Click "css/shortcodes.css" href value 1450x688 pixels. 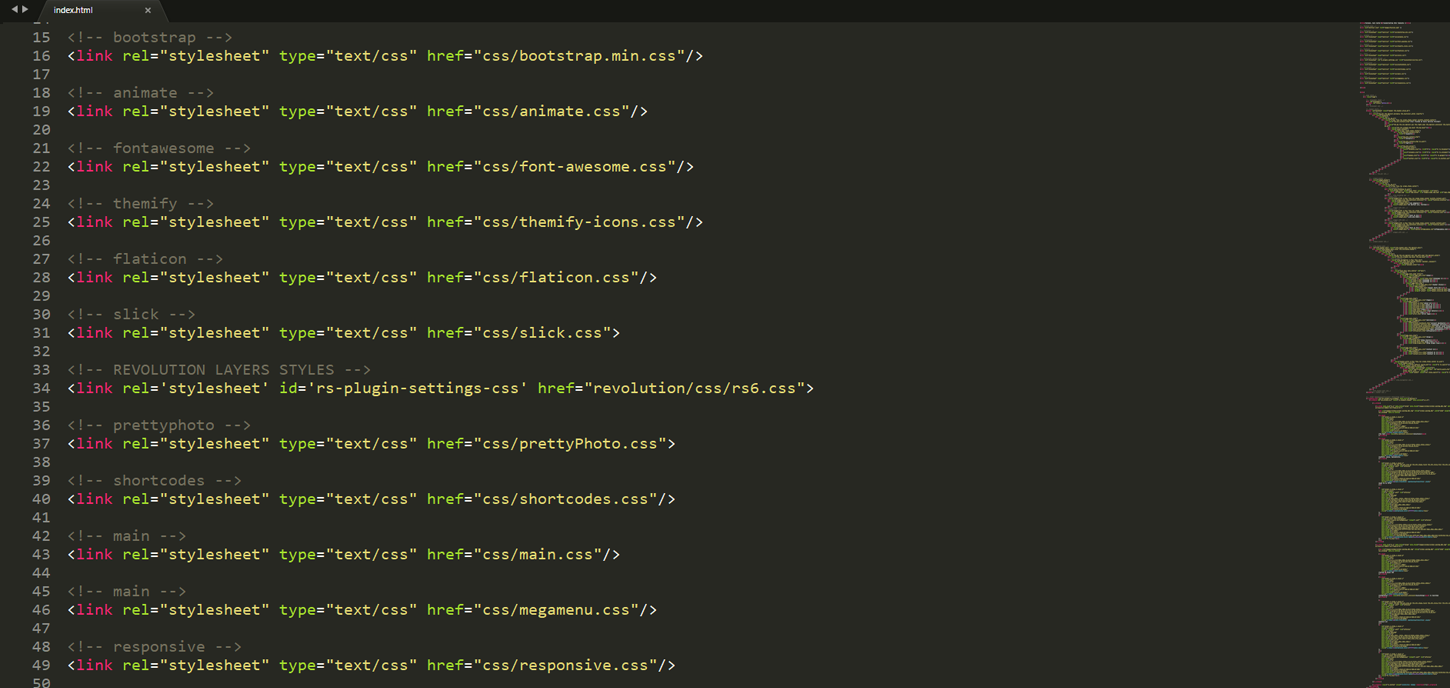pos(566,499)
